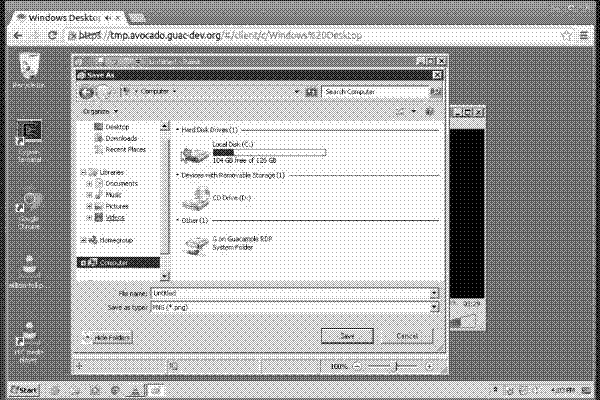The image size is (600, 400).
Task: Bookmark this page with the star
Action: 566,36
